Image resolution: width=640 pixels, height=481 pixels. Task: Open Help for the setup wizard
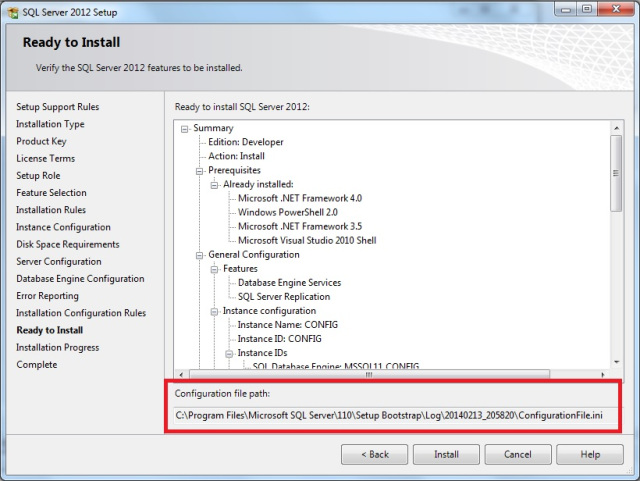pos(590,454)
